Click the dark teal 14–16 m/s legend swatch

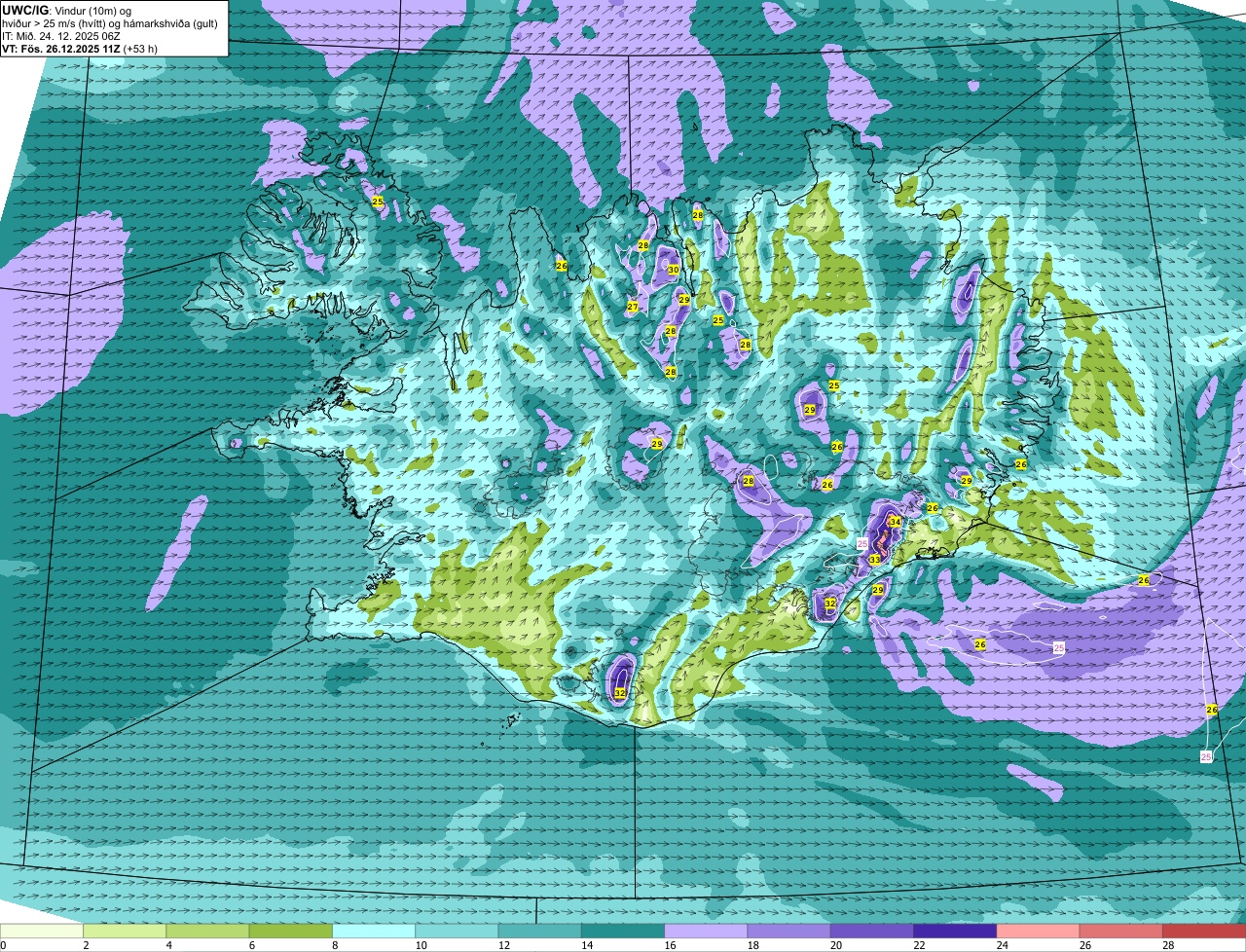(623, 931)
